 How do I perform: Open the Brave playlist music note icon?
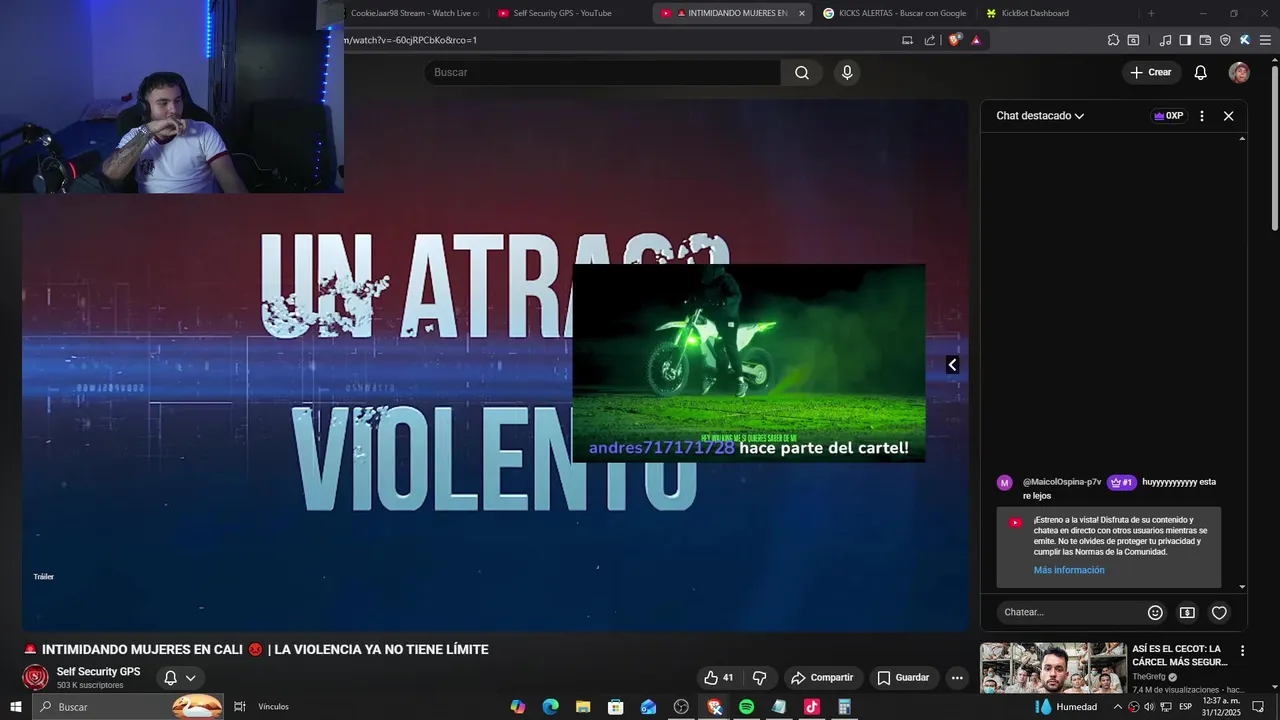point(1165,40)
